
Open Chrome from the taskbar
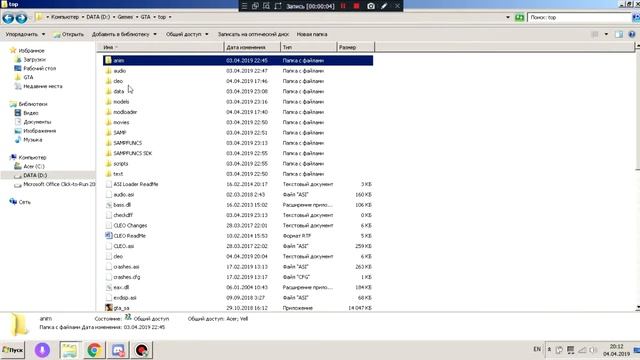click(94, 350)
